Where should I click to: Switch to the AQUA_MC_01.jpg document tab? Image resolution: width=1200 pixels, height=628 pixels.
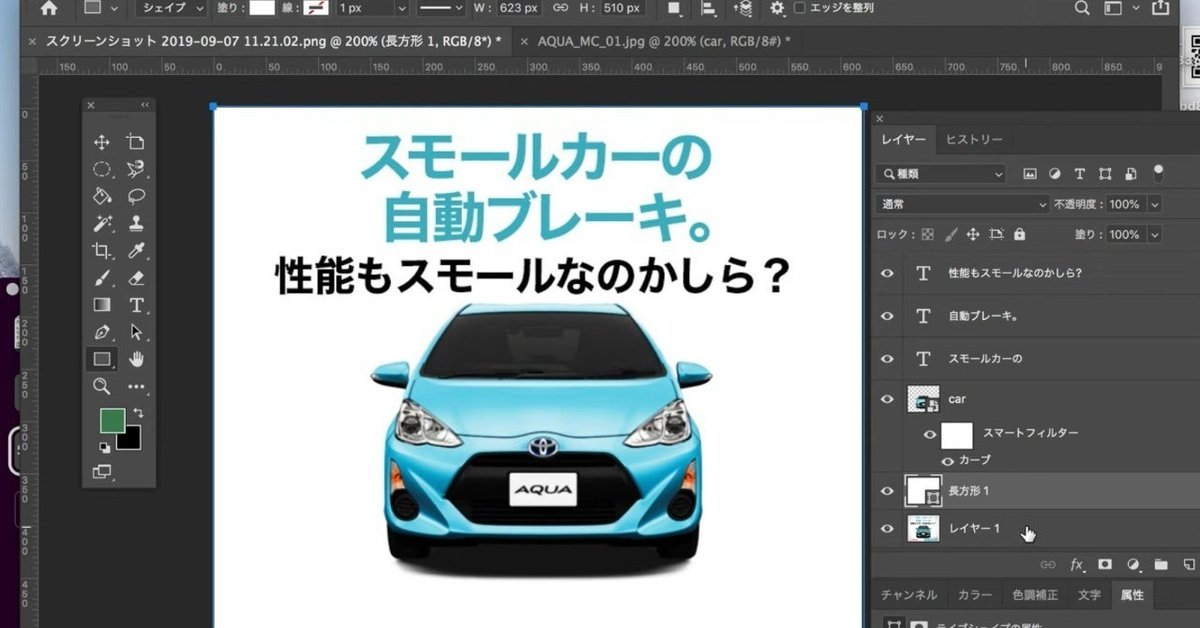point(663,41)
